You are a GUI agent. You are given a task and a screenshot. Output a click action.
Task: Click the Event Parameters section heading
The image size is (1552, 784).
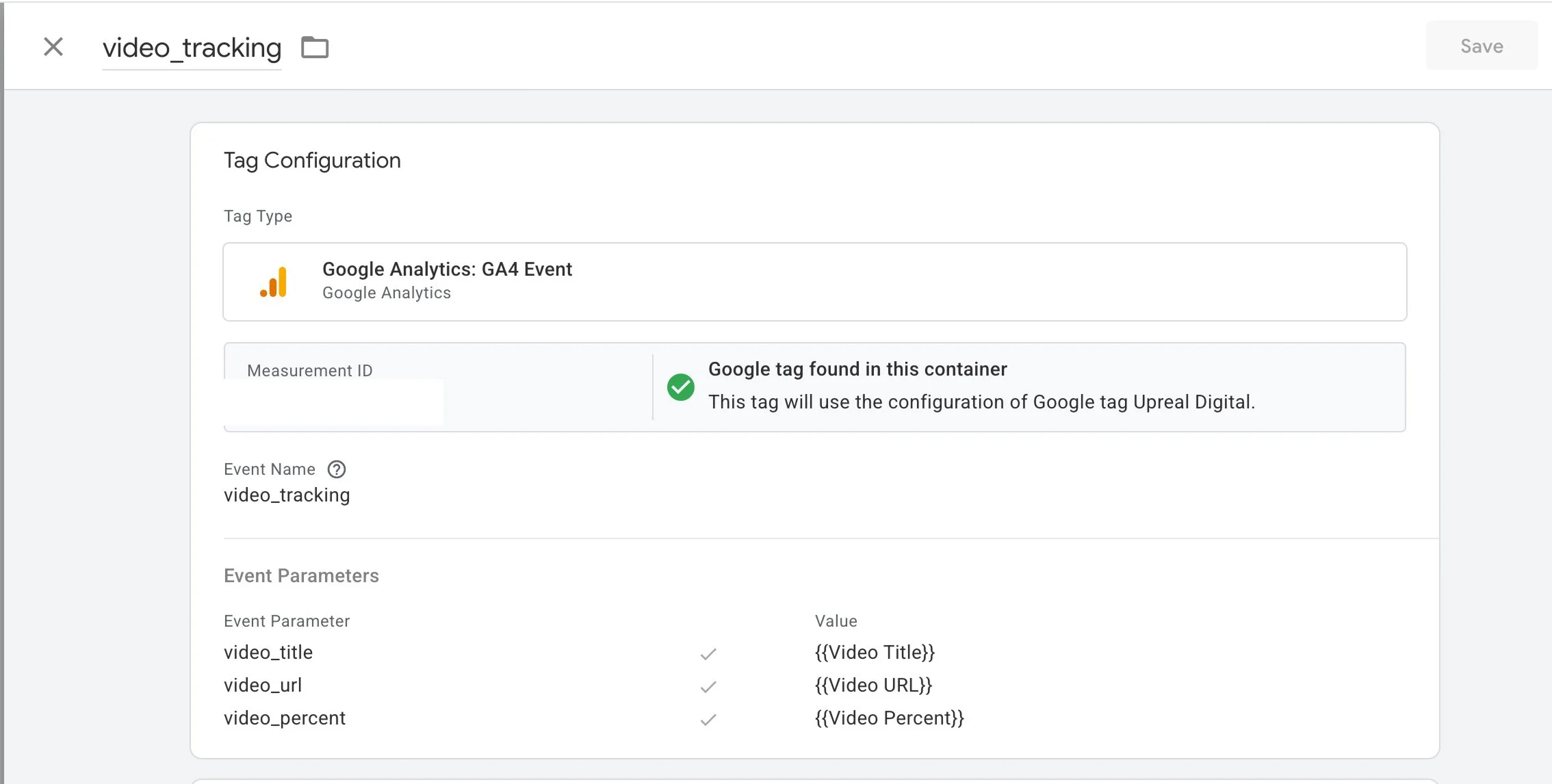point(301,575)
